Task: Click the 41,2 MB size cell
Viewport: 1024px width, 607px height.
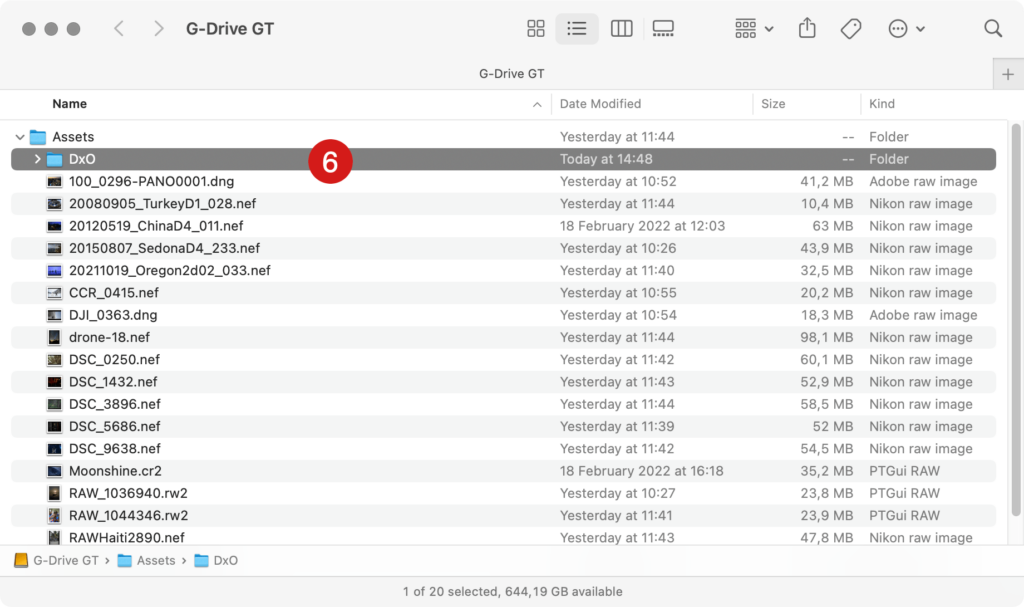Action: 827,182
